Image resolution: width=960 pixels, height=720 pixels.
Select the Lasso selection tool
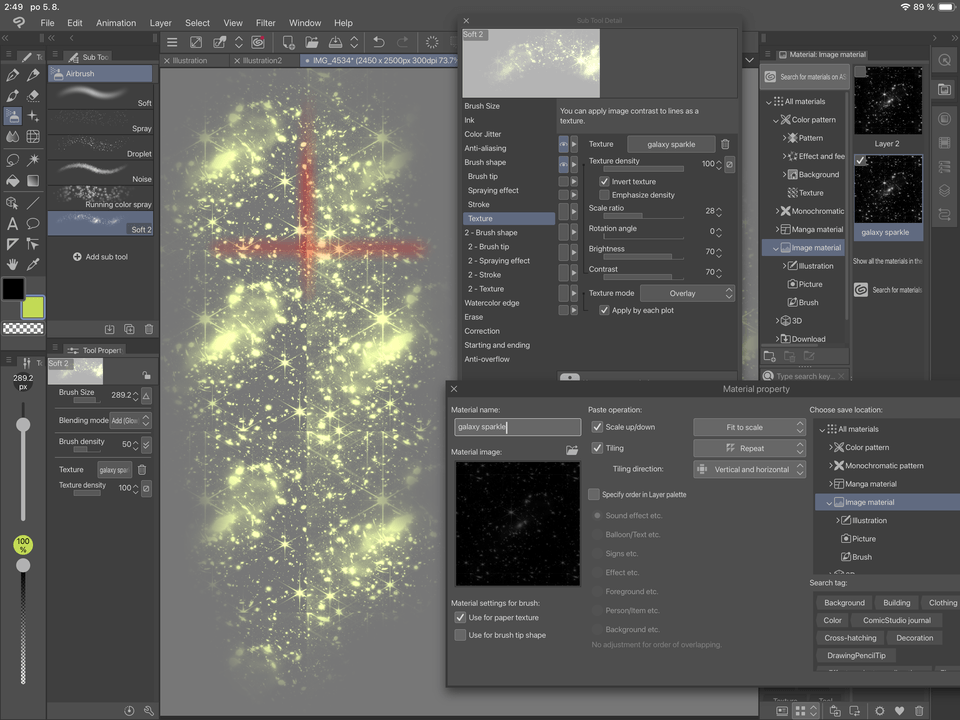[12, 160]
